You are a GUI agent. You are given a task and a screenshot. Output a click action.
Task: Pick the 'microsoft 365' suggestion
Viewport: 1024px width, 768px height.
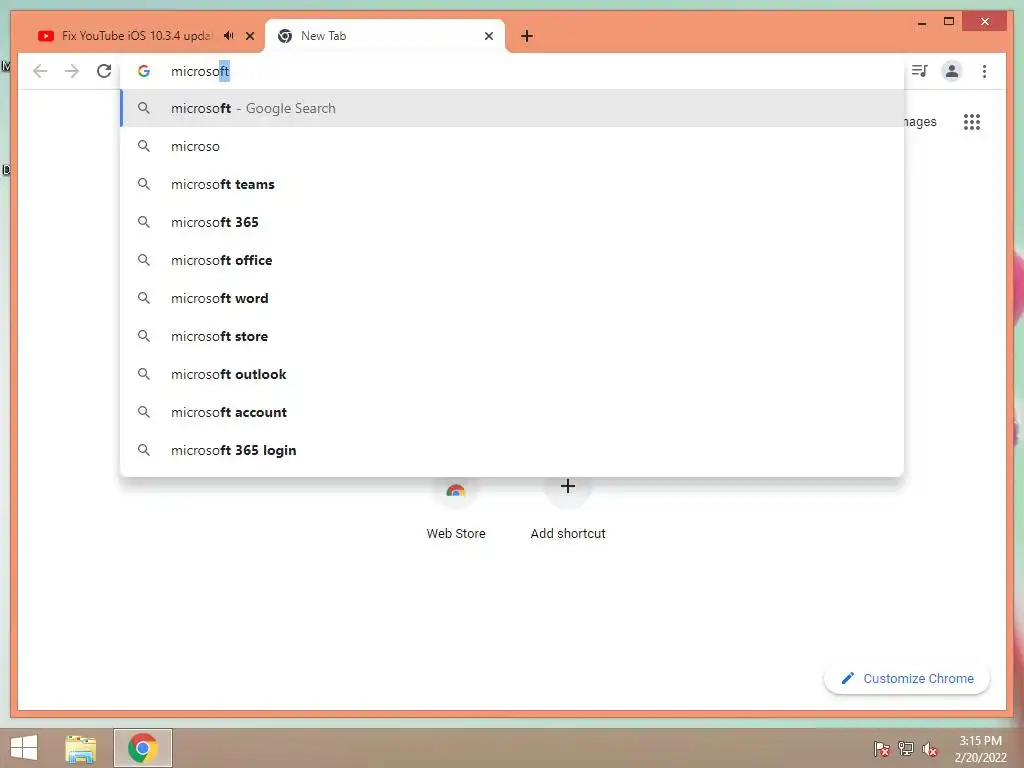tap(512, 222)
